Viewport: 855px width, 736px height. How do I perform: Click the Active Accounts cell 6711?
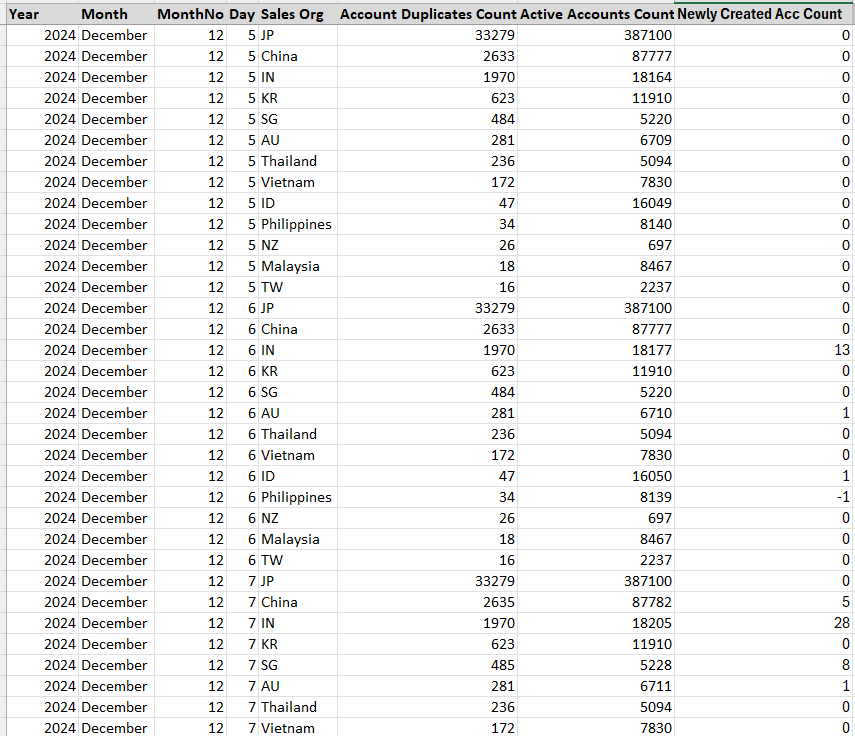point(596,686)
